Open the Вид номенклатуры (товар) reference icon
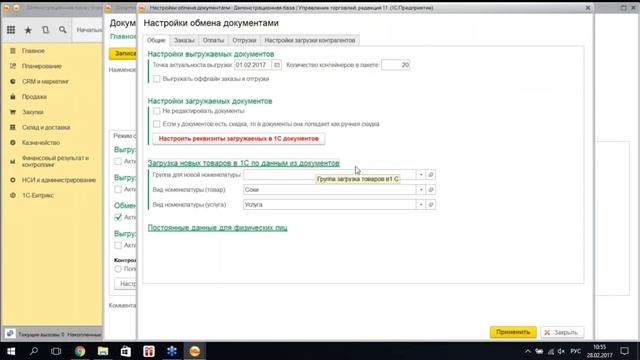Screen dimensions: 640x360 (431, 190)
